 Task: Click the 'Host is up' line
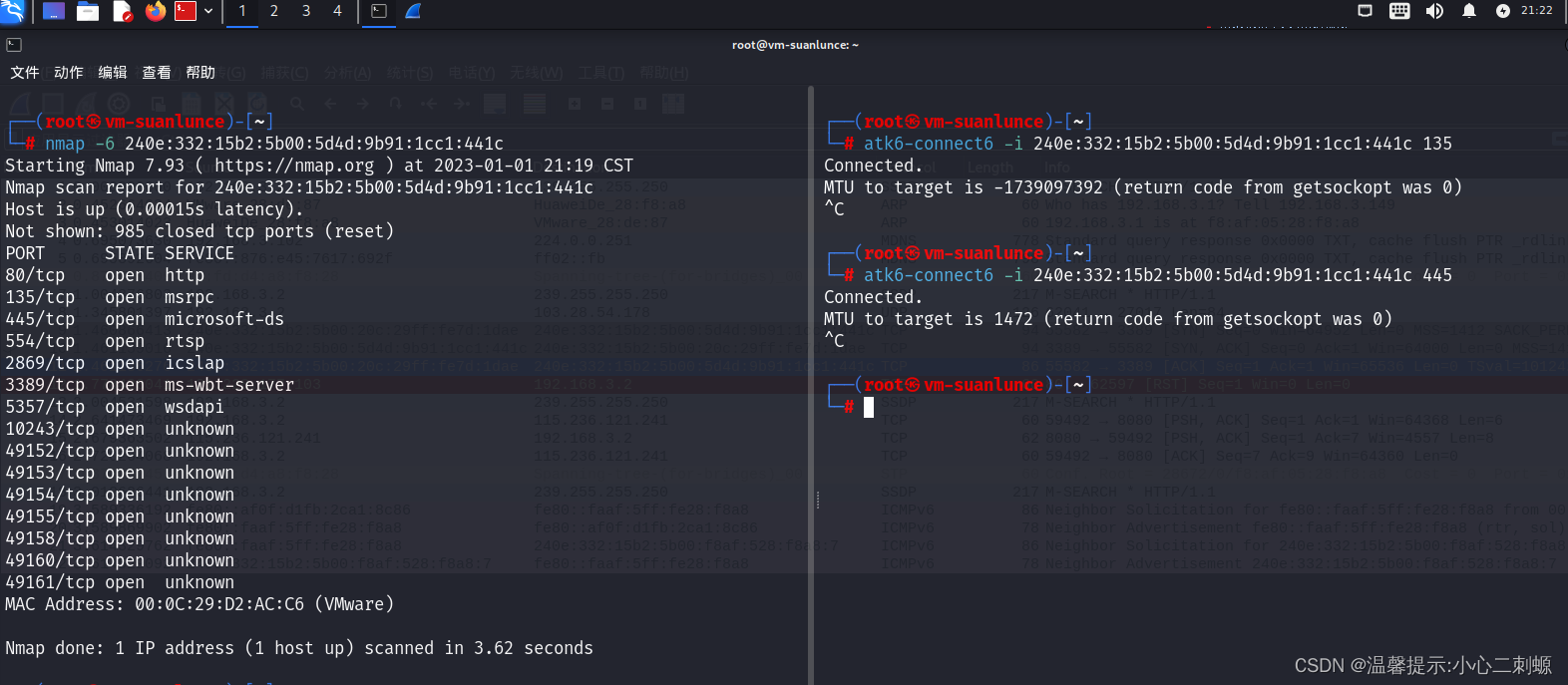pyautogui.click(x=155, y=209)
